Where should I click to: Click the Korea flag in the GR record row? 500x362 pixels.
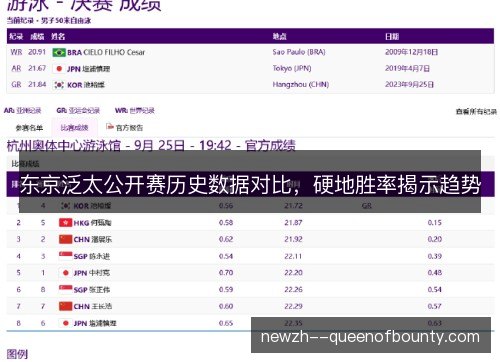click(59, 85)
